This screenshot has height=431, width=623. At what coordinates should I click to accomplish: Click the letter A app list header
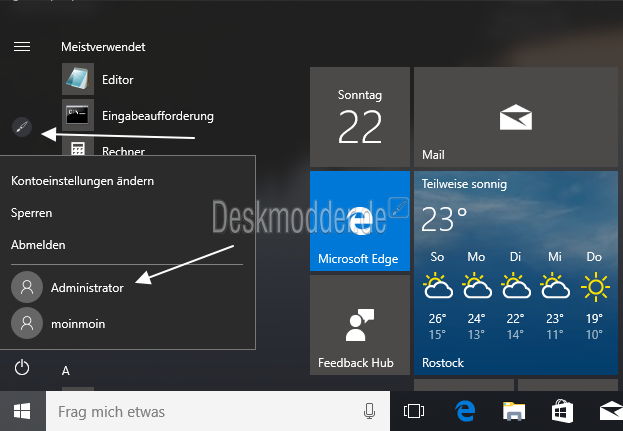[66, 371]
